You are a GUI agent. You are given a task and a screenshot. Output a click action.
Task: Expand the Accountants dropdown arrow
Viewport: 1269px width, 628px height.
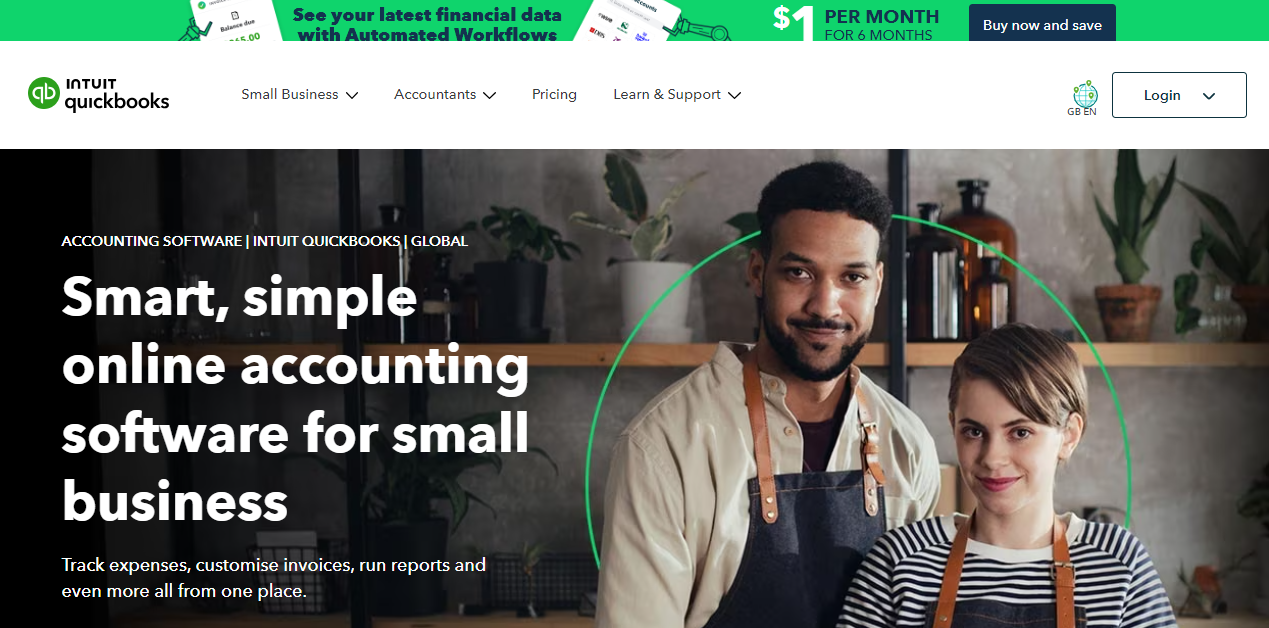click(x=489, y=95)
